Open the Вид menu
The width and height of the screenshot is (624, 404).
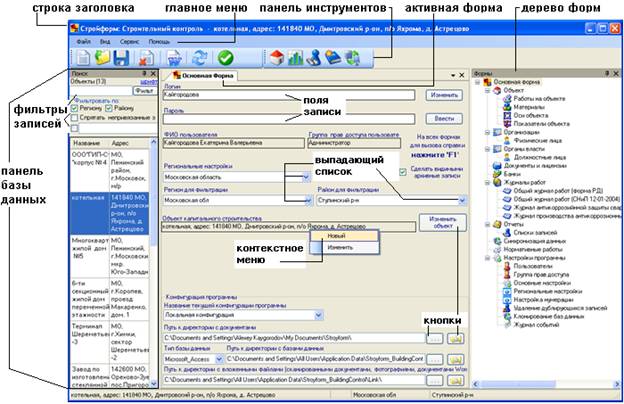coord(105,41)
